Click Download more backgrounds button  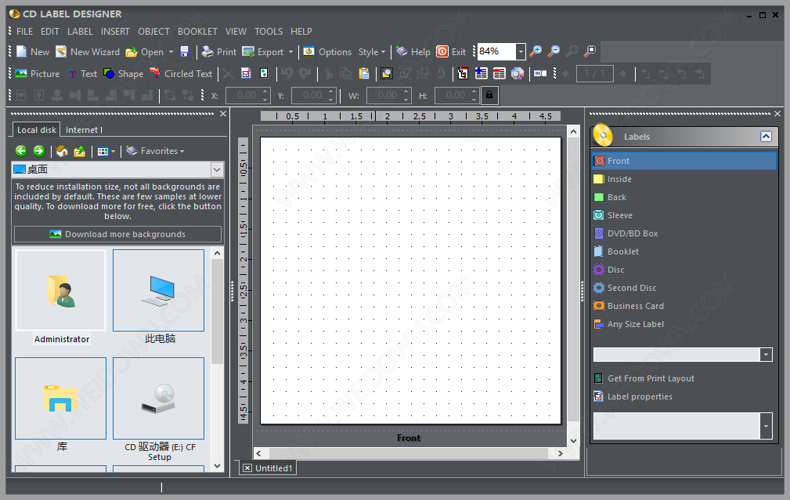(118, 234)
